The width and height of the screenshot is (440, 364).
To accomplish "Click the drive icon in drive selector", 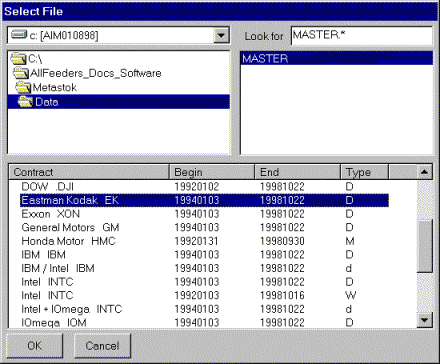I will click(19, 35).
